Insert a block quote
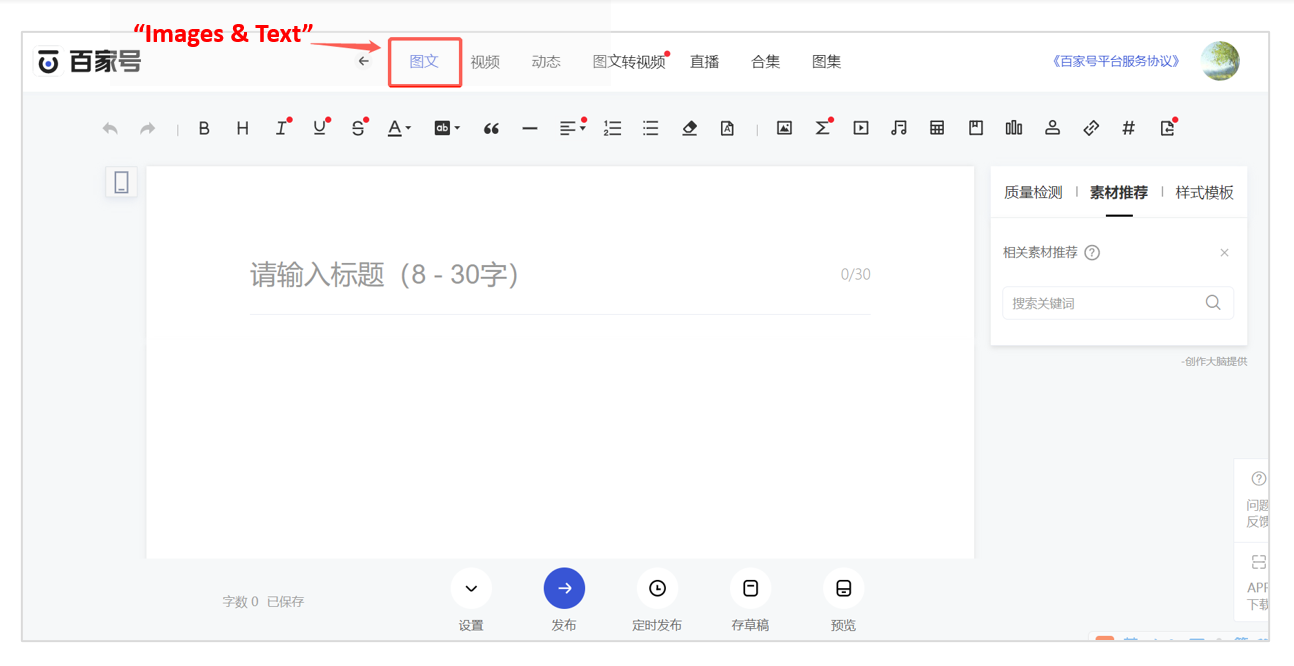Viewport: 1294px width, 666px height. 491,128
